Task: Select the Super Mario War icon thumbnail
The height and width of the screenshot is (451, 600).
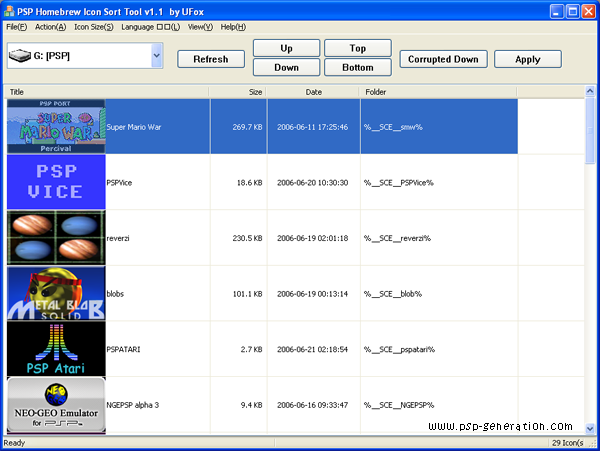Action: pos(56,127)
